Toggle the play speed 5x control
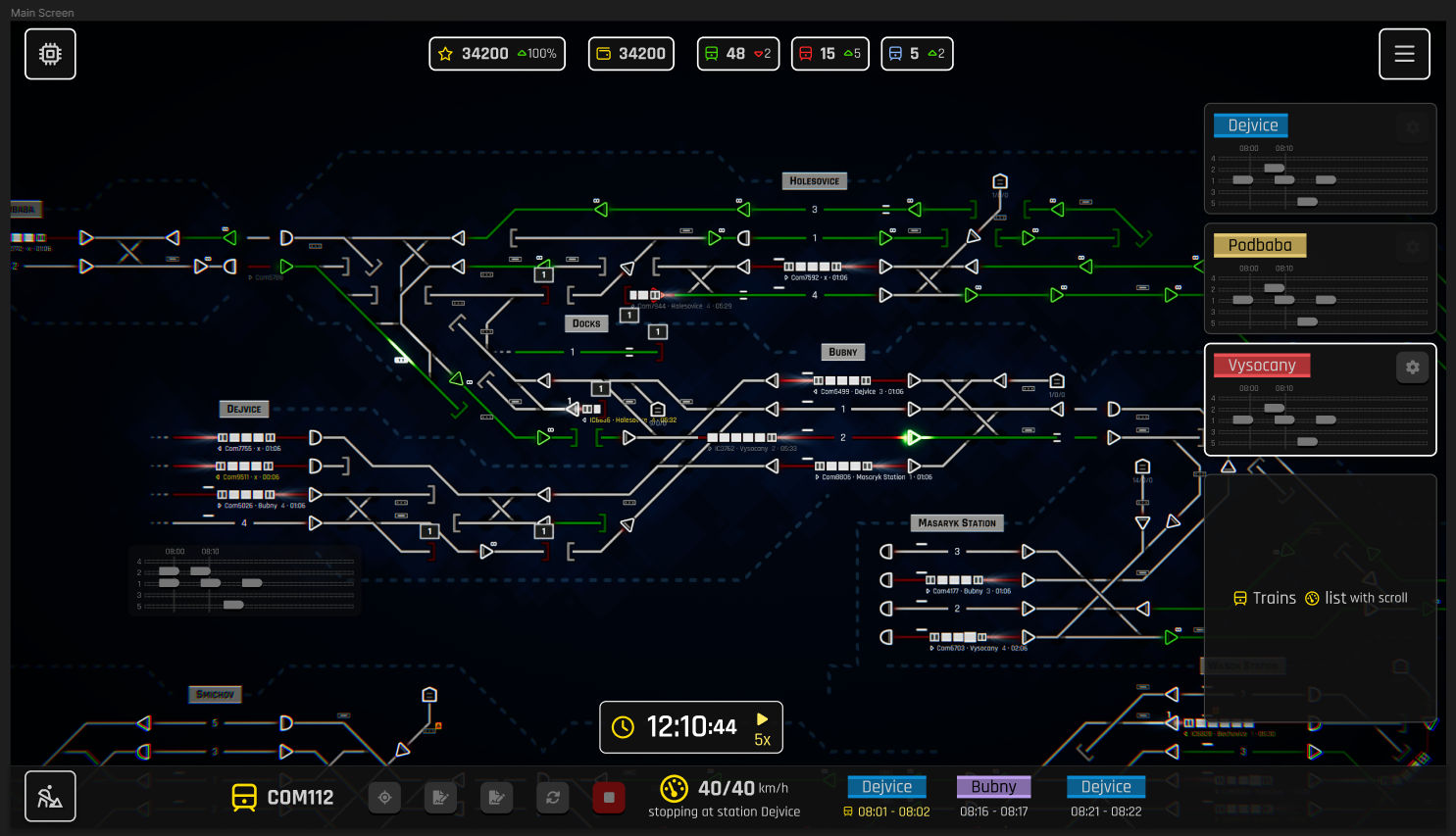Screen dimensions: 1456x836 coord(762,728)
